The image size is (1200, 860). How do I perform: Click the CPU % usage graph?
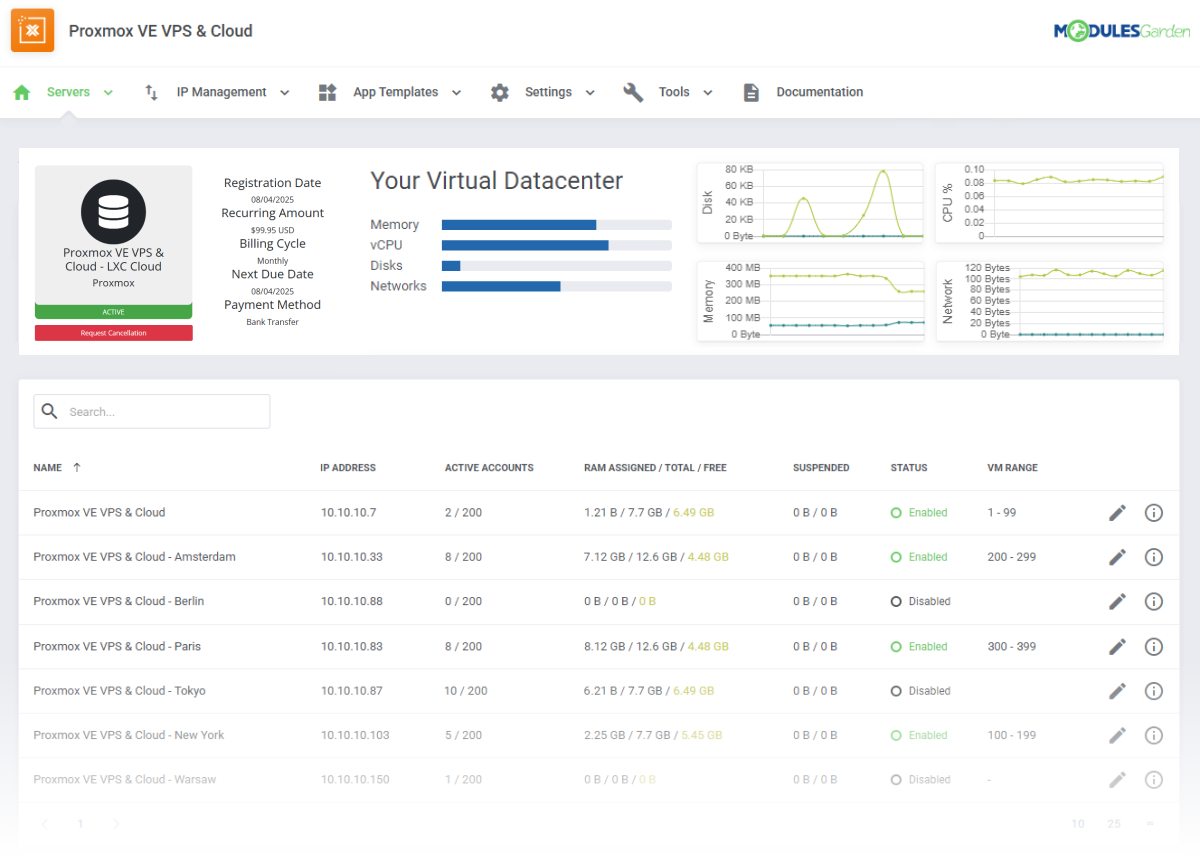pos(1050,204)
